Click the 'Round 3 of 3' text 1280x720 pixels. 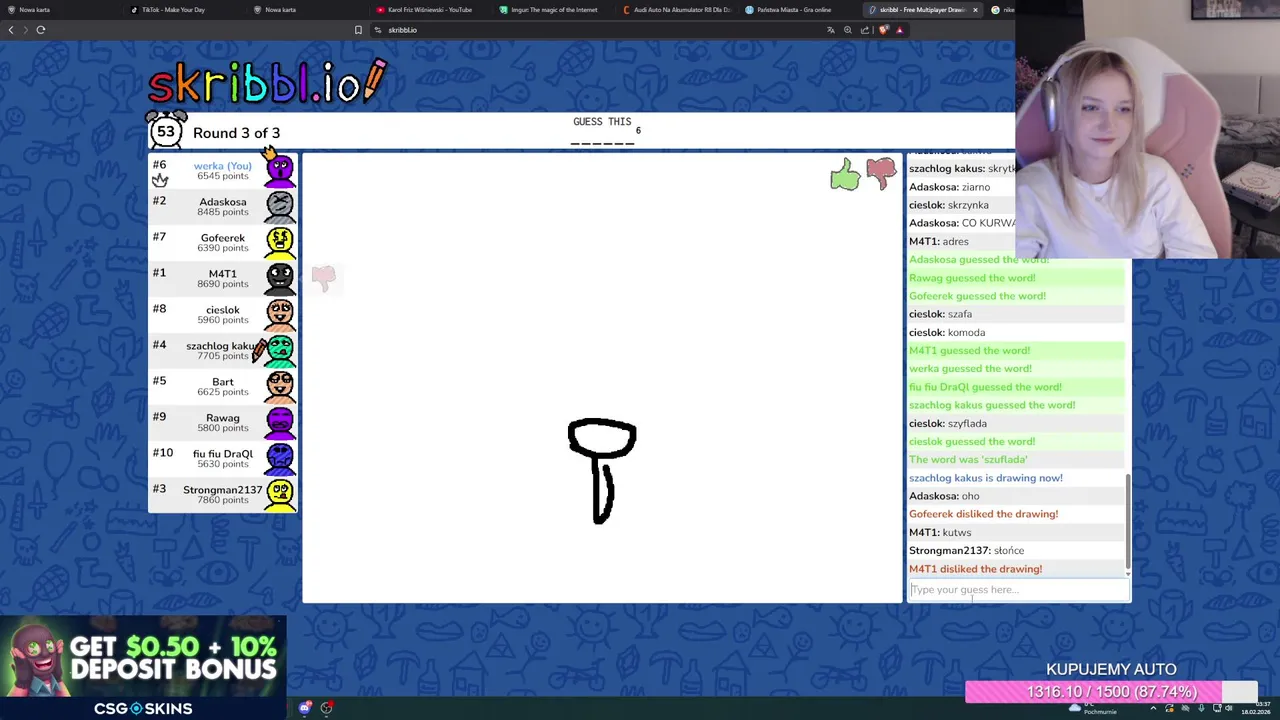click(x=236, y=133)
